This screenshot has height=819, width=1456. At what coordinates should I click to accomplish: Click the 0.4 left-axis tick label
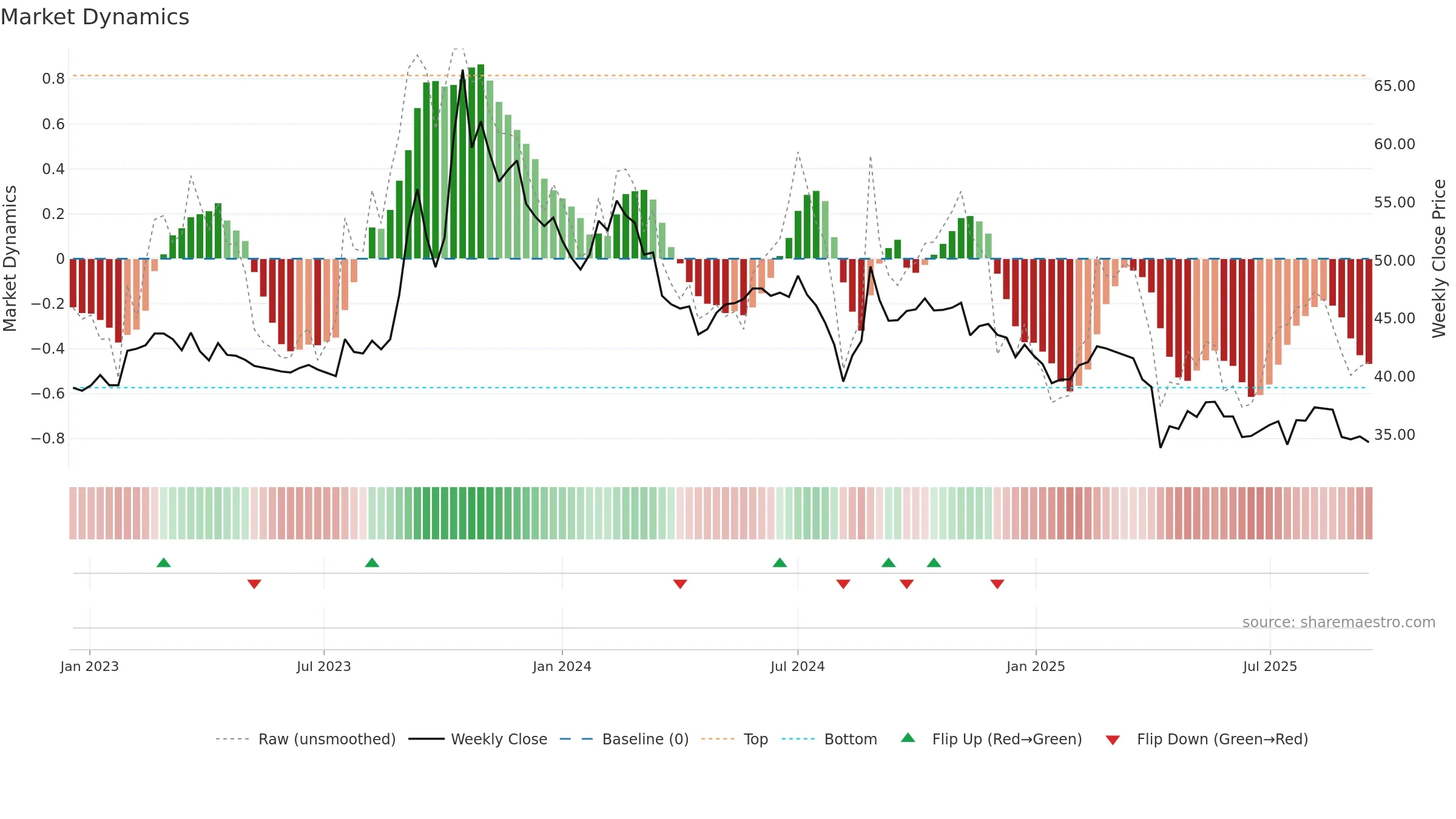pyautogui.click(x=53, y=169)
